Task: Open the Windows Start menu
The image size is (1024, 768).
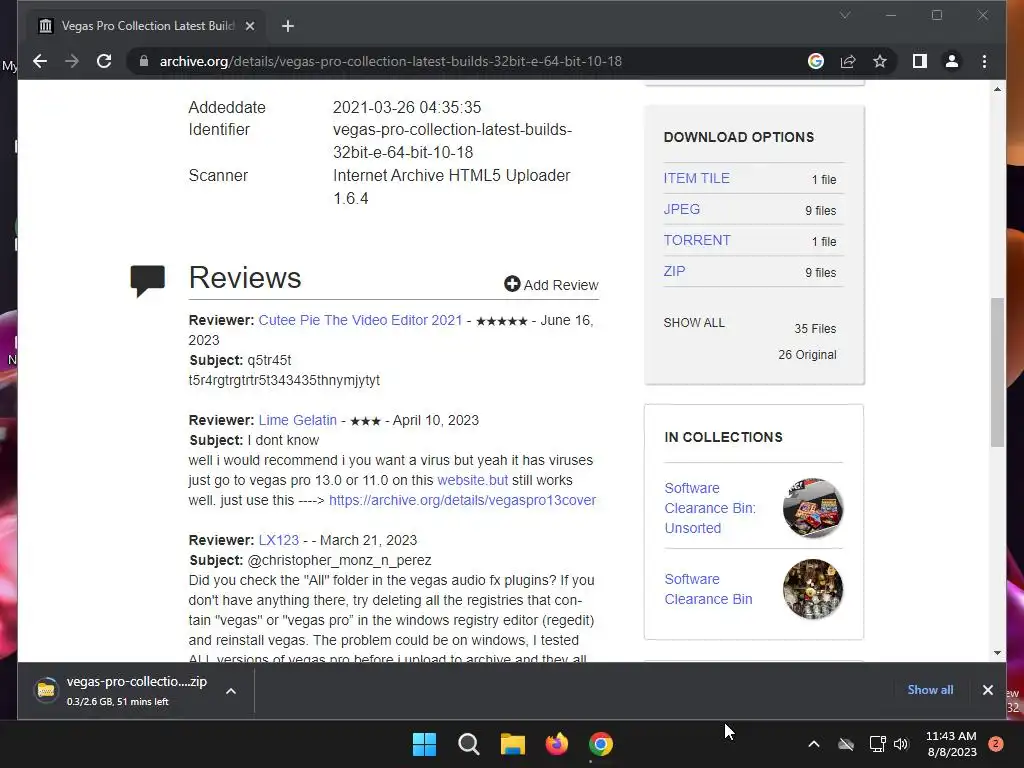Action: tap(424, 744)
